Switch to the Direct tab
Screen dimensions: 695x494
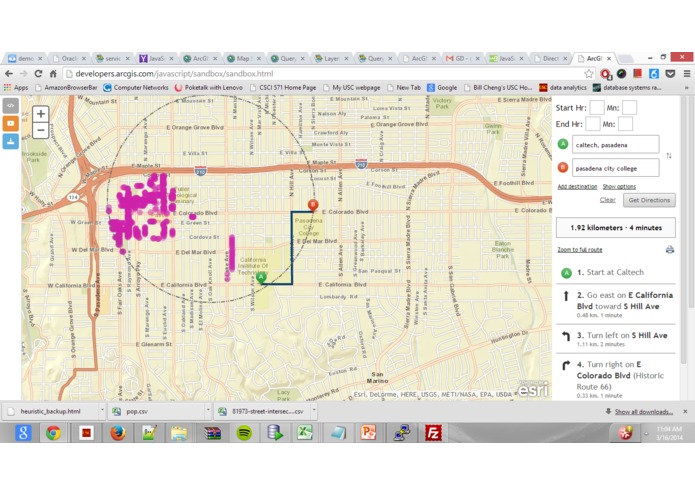[550, 58]
